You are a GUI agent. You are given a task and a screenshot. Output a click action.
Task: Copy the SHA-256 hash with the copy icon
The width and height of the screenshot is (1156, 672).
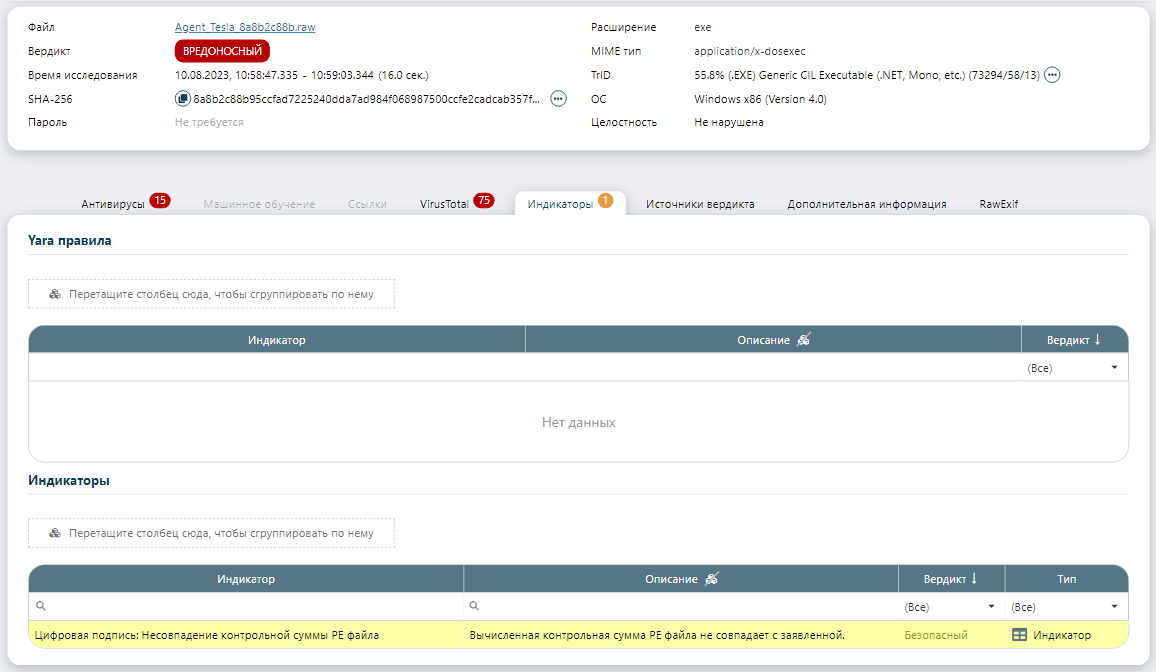[182, 99]
